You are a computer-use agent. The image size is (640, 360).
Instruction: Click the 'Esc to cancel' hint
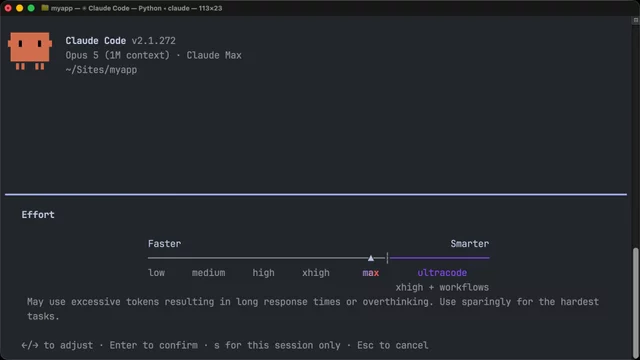point(393,345)
